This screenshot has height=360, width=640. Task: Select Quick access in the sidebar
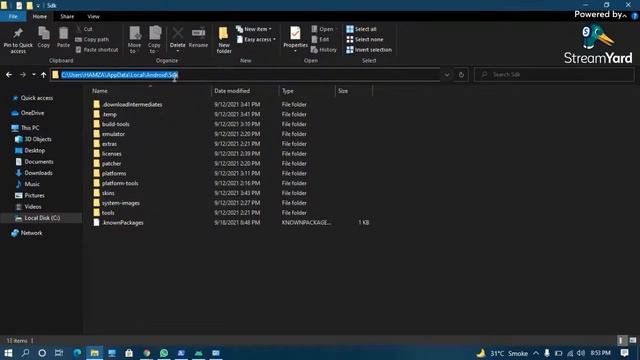pyautogui.click(x=37, y=98)
